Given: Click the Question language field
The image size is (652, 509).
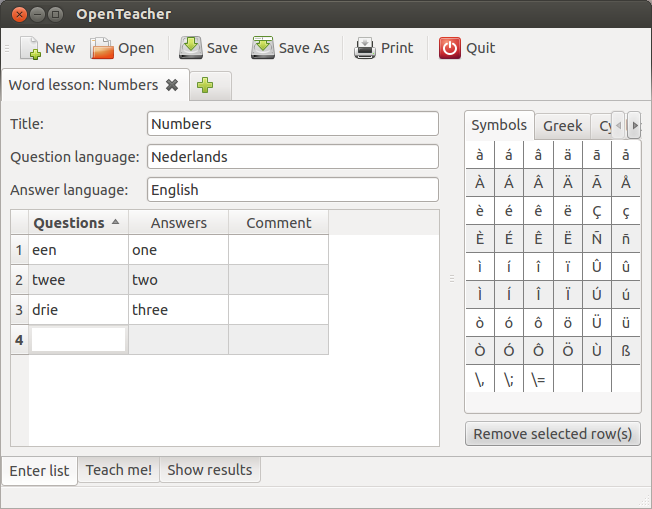Looking at the screenshot, I should tap(293, 156).
